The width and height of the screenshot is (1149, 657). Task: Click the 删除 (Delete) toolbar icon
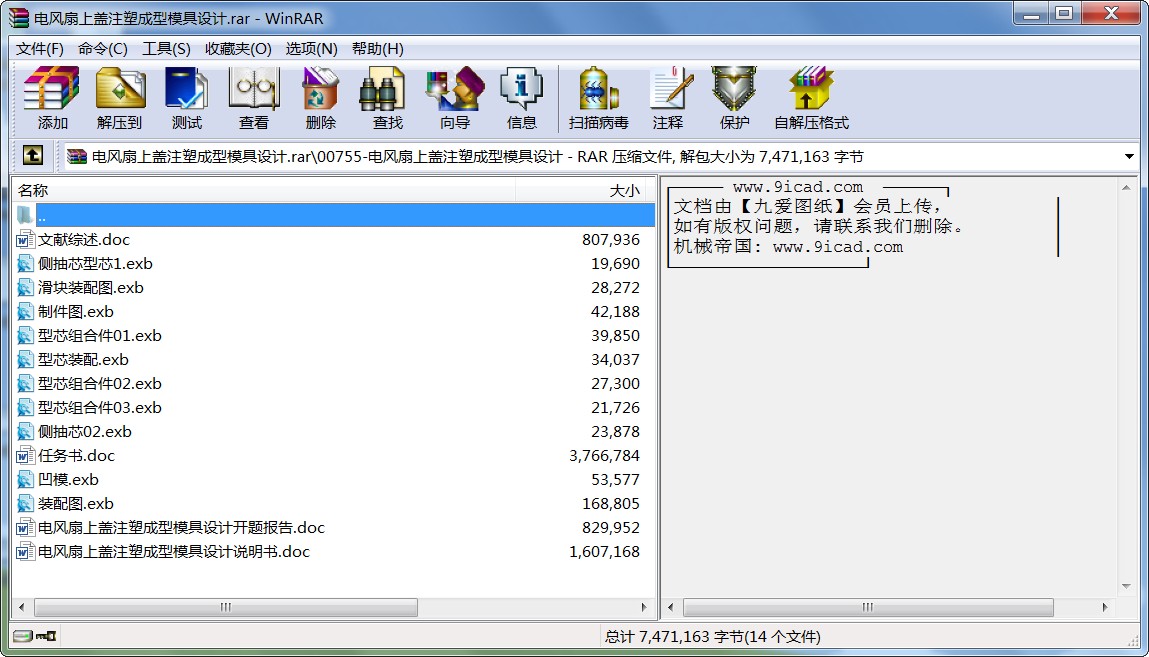(320, 98)
